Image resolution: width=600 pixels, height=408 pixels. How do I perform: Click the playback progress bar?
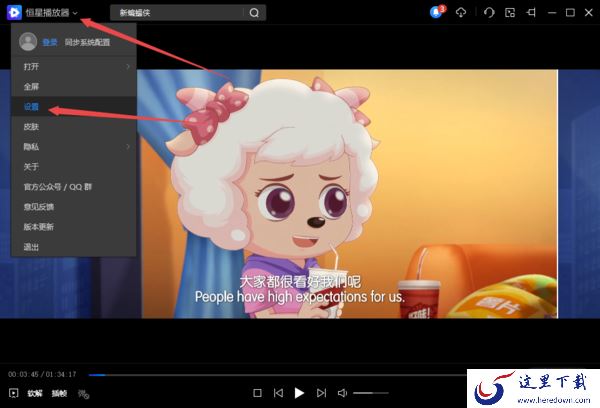point(277,375)
